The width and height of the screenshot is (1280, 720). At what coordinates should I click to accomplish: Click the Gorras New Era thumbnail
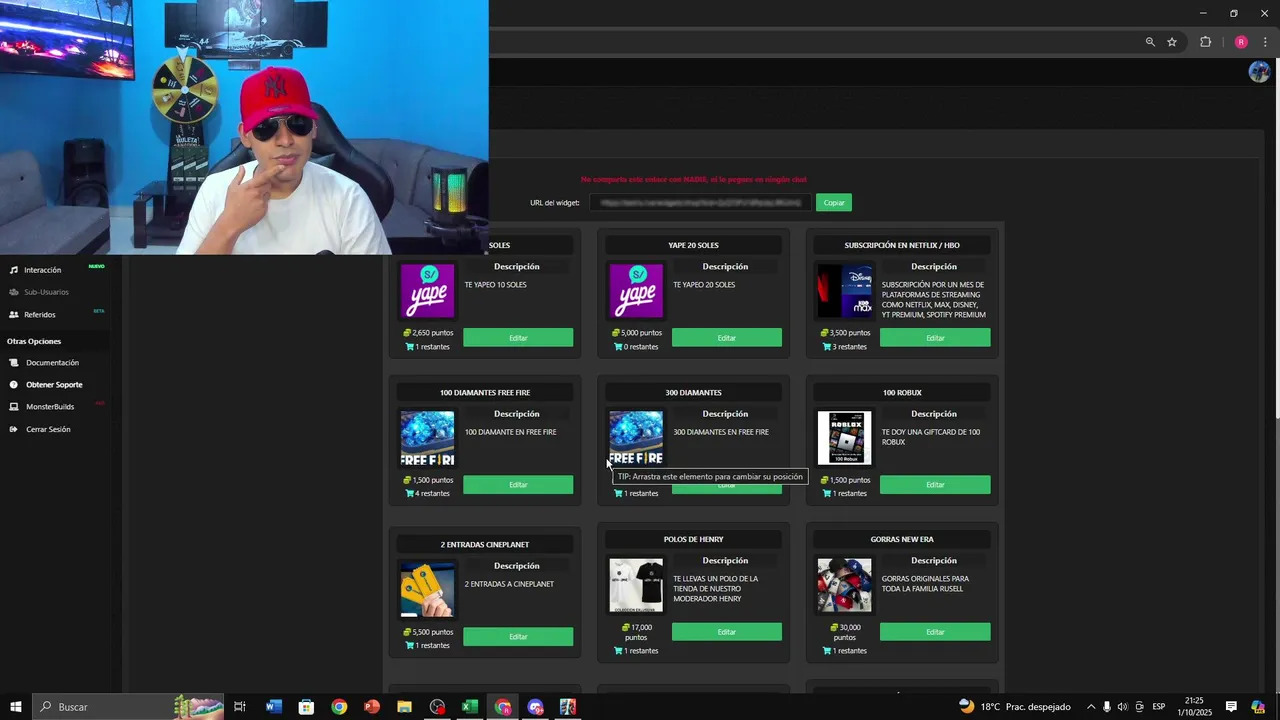tap(845, 585)
